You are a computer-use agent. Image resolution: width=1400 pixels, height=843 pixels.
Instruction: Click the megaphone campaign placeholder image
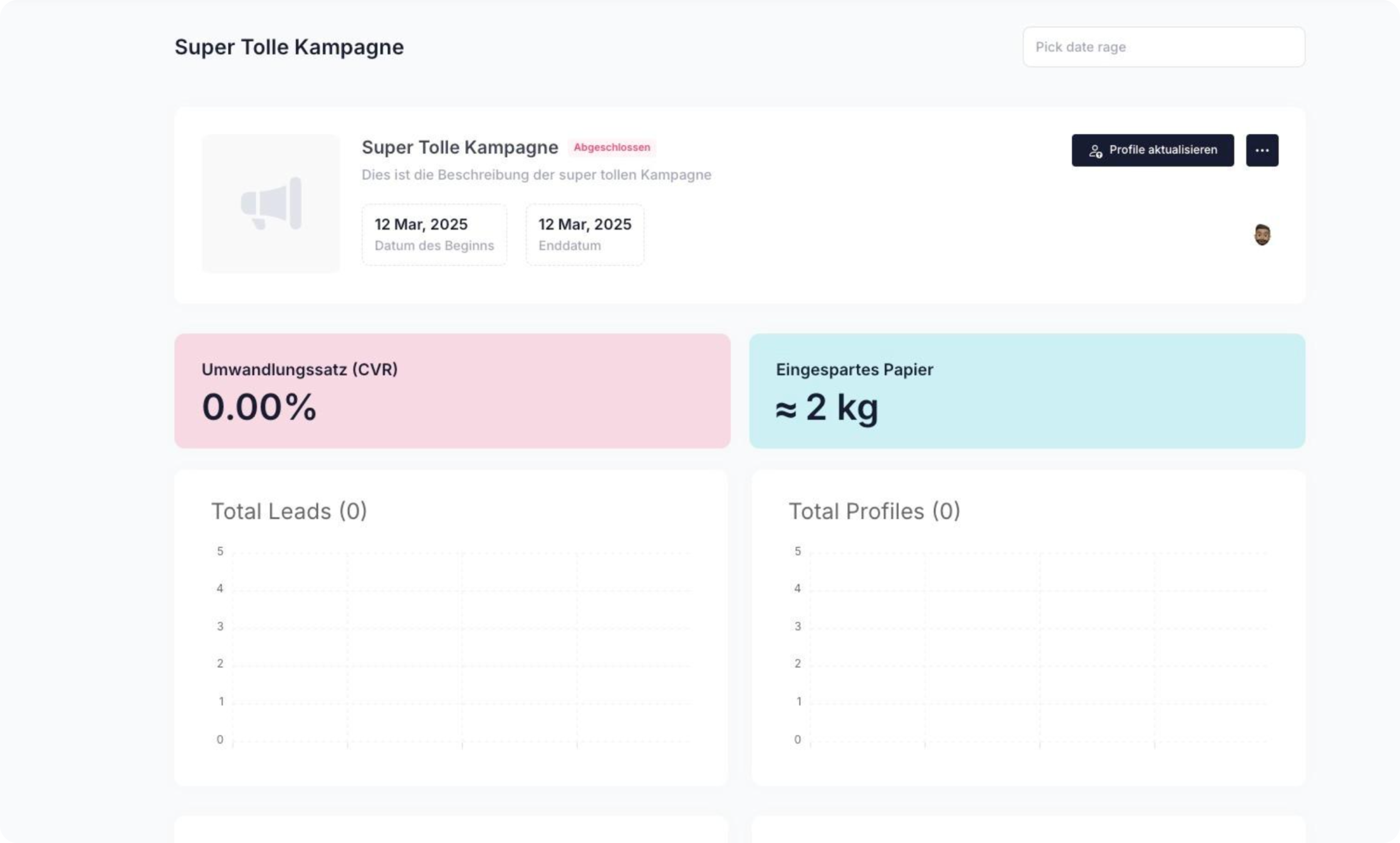(x=271, y=203)
